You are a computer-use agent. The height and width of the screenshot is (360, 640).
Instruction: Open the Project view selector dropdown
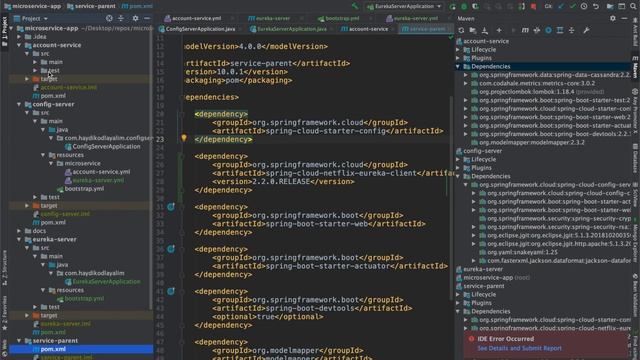(x=31, y=18)
